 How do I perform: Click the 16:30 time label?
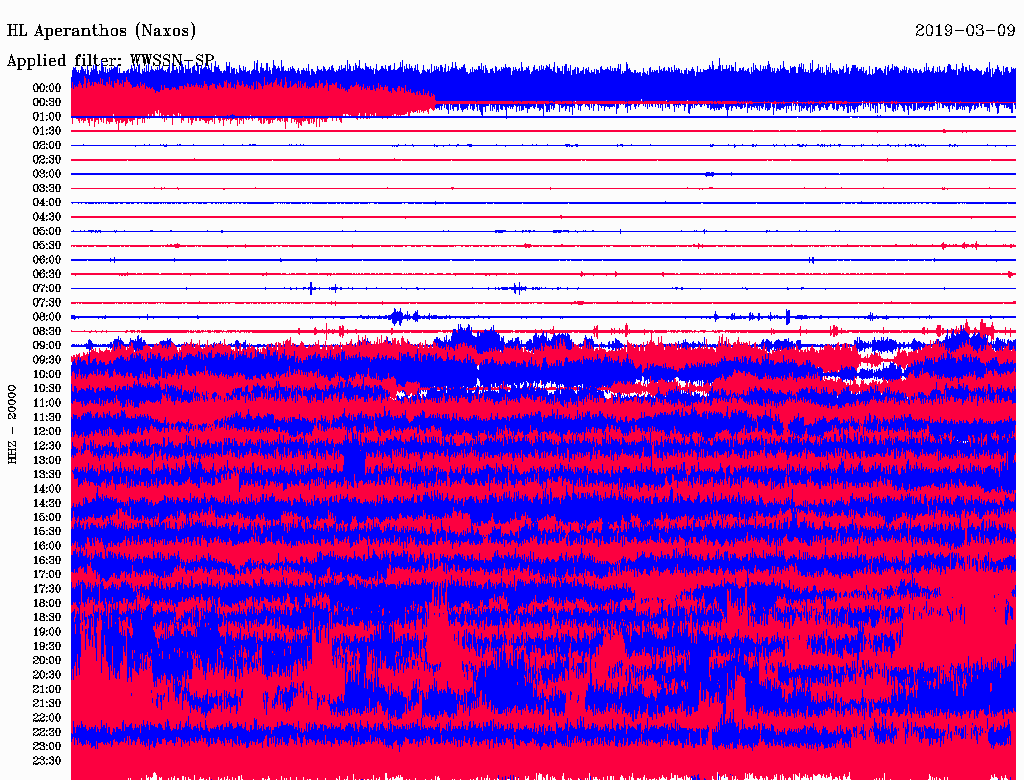[x=48, y=561]
